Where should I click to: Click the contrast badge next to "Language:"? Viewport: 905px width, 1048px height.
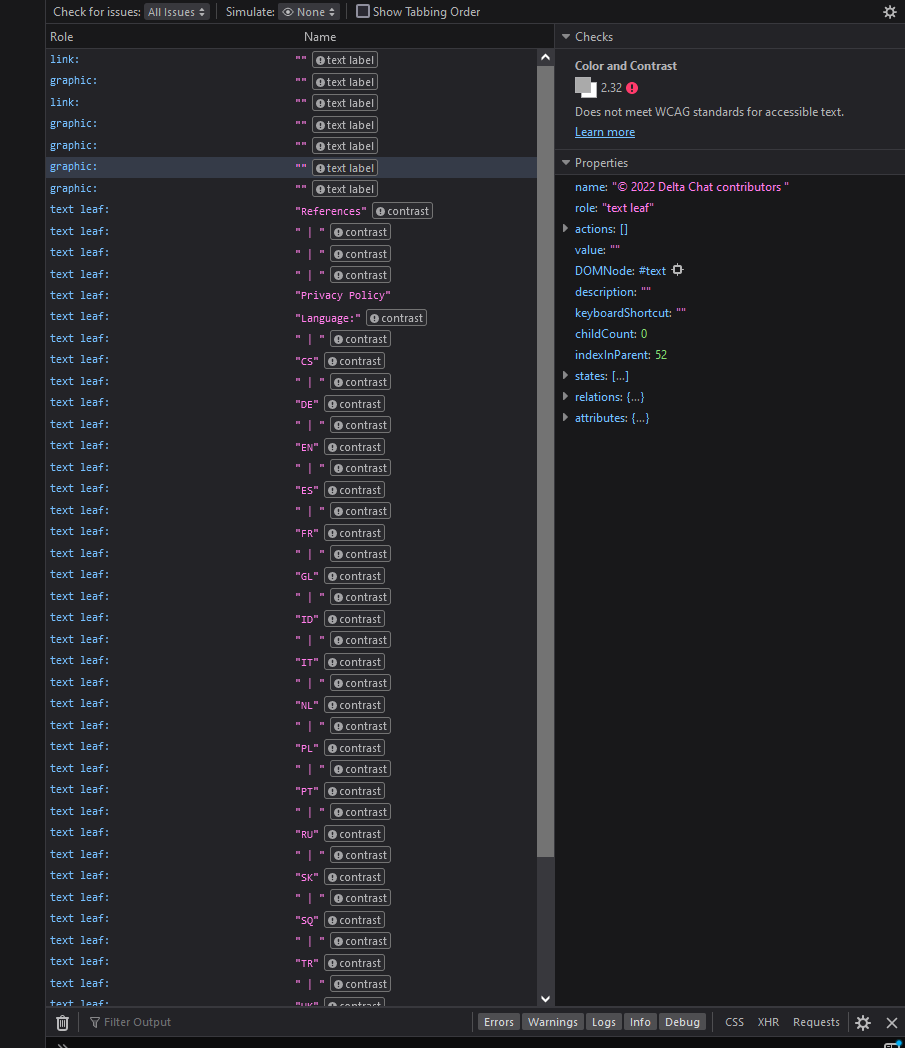click(x=396, y=318)
